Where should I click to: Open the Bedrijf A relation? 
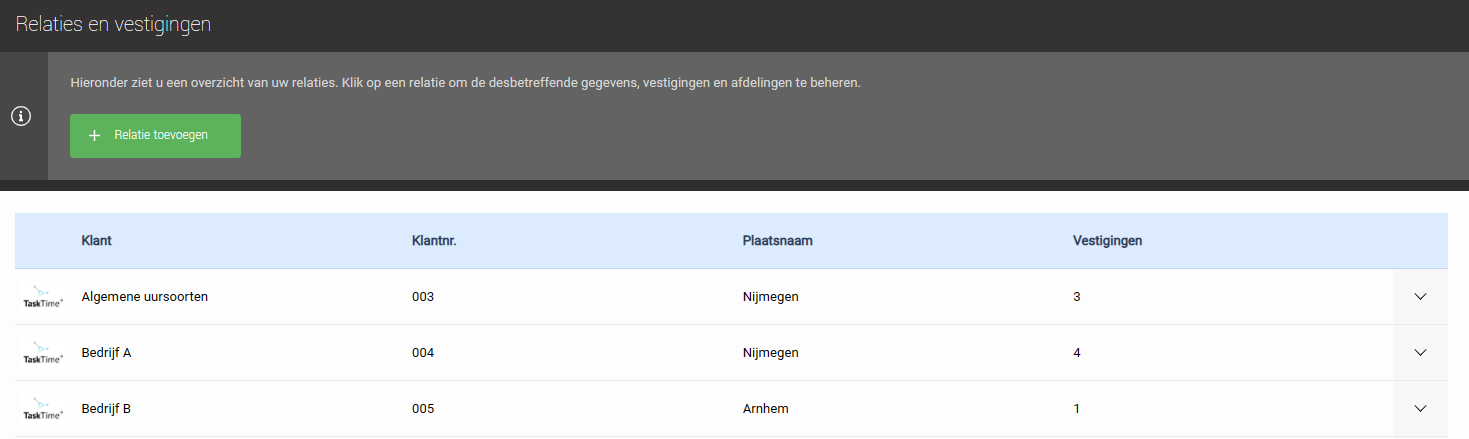click(x=107, y=353)
